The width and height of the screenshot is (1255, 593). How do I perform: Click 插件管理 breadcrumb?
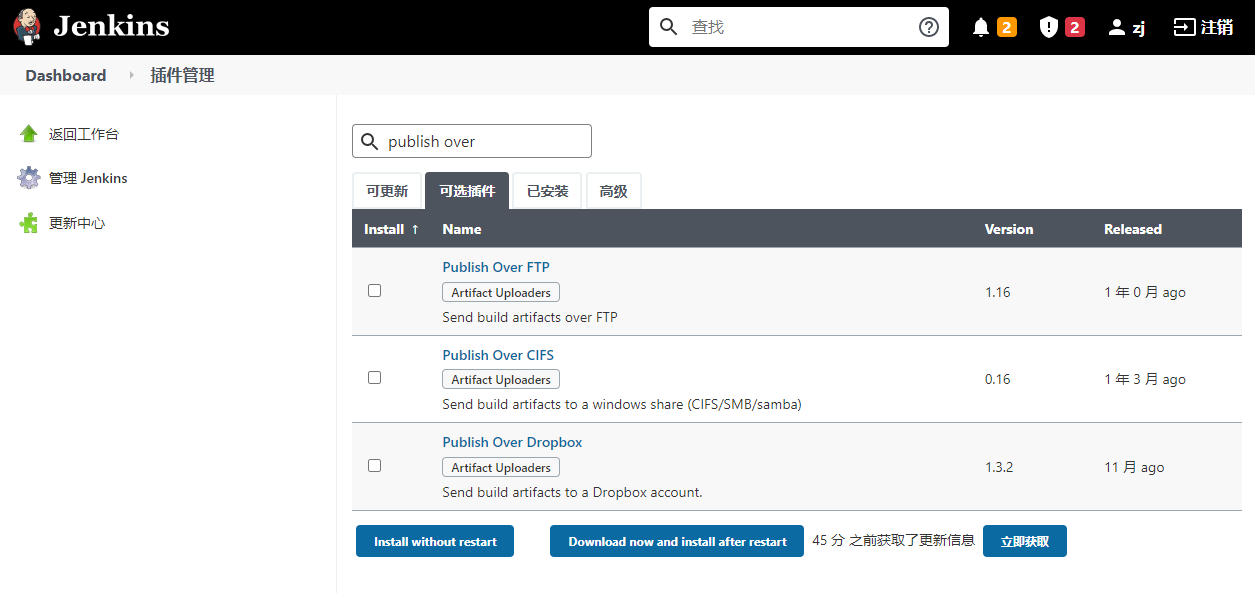click(x=182, y=75)
